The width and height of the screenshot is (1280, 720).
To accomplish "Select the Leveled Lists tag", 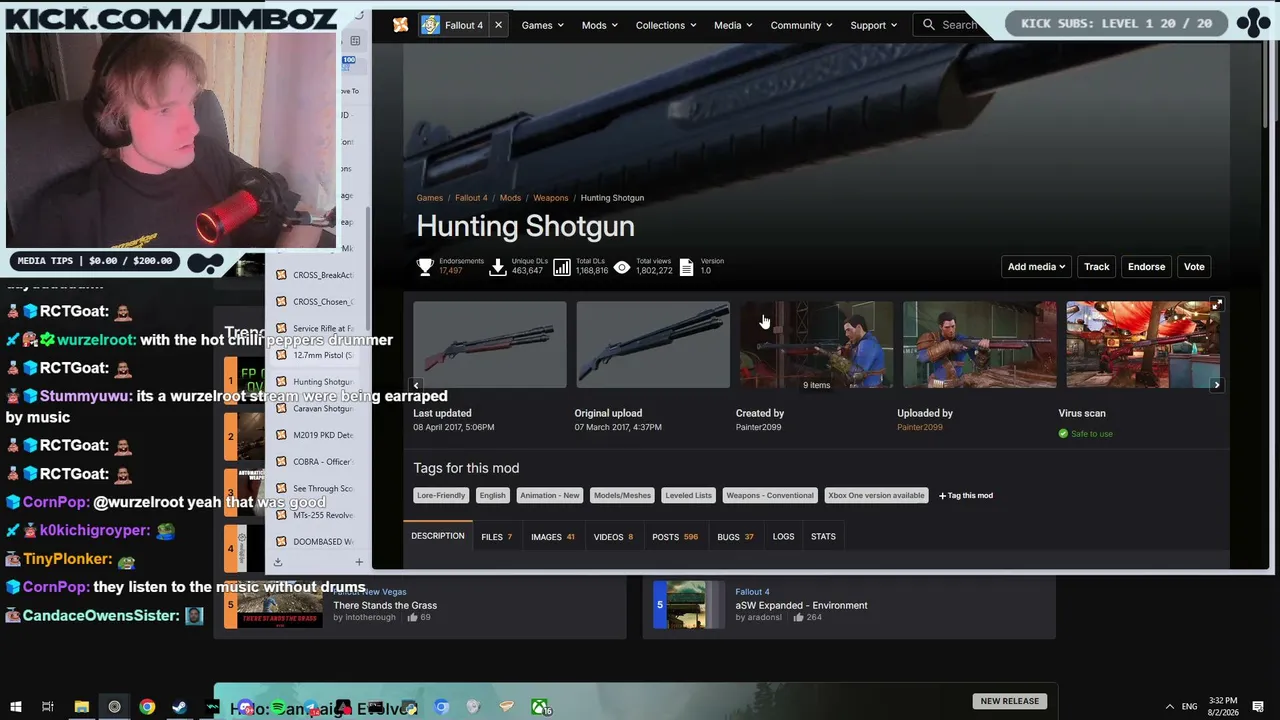I will click(689, 495).
